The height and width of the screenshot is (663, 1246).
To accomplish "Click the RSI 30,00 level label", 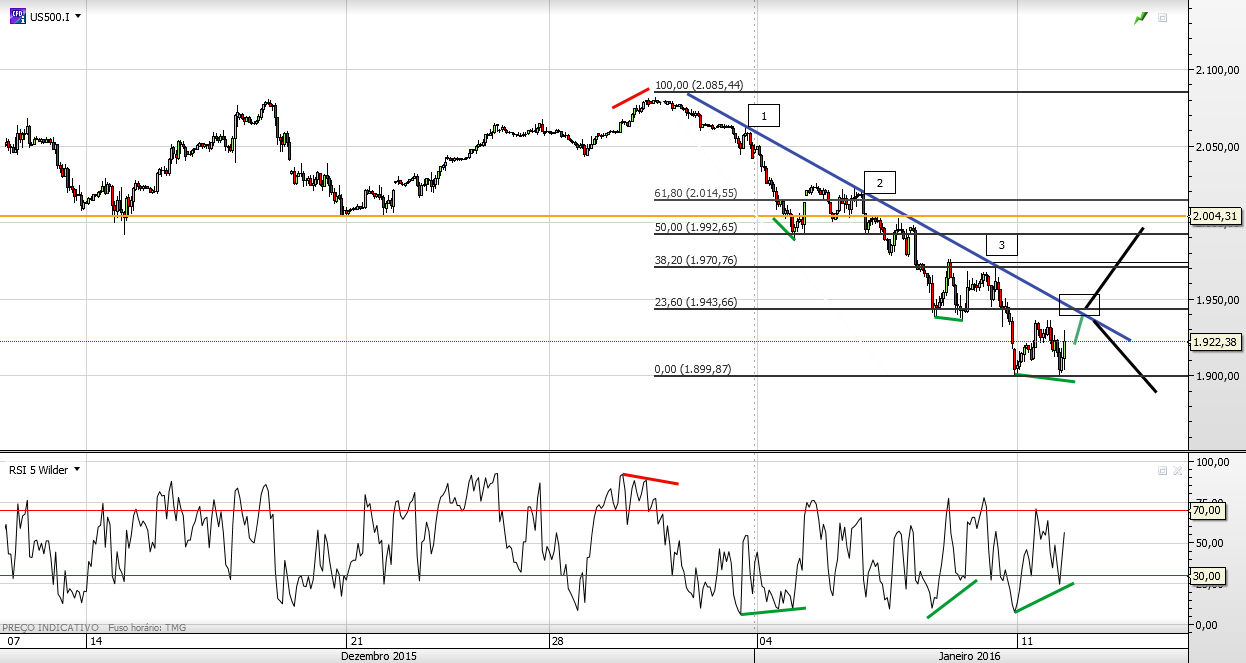I will (x=1209, y=575).
